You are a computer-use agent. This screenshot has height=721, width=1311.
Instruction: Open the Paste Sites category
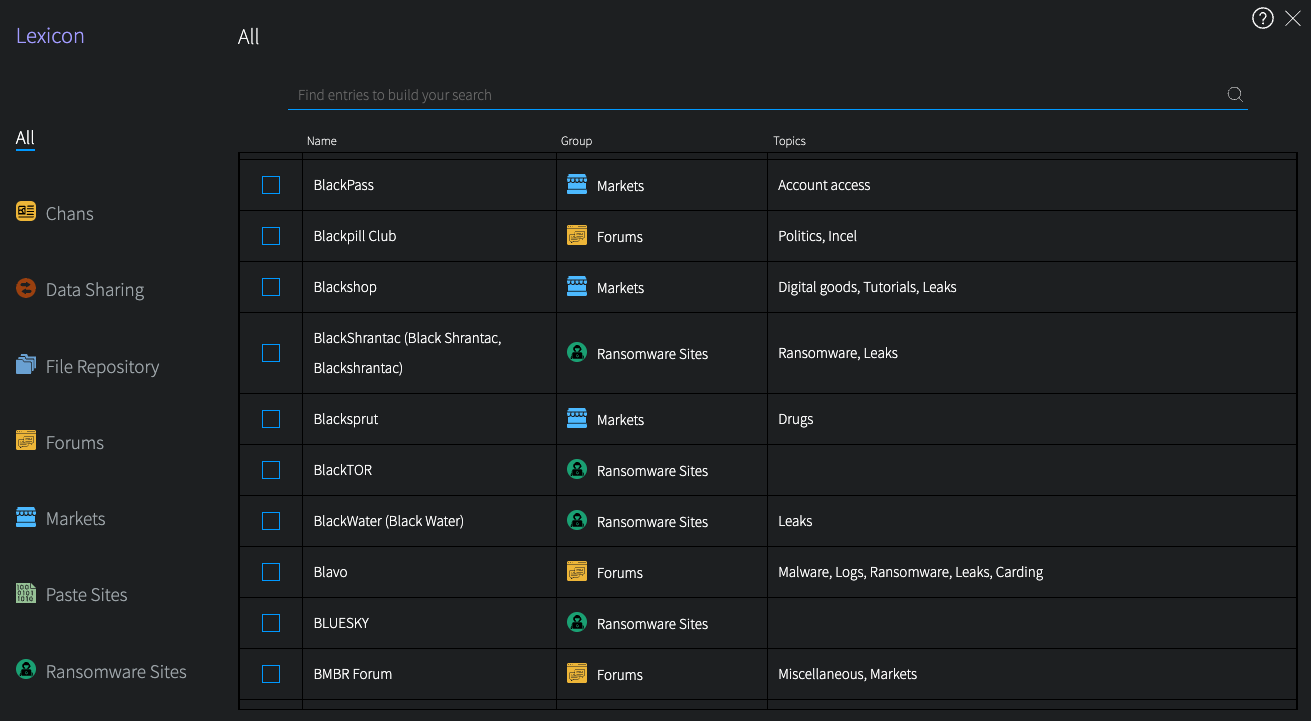pyautogui.click(x=72, y=595)
